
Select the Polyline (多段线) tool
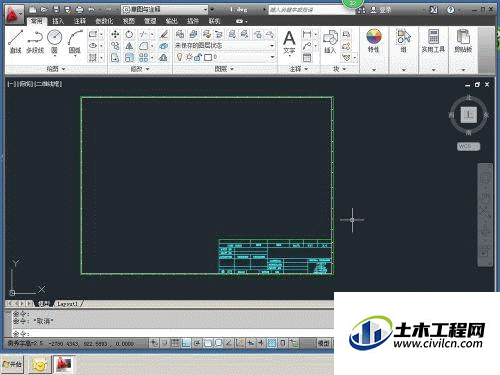point(35,41)
